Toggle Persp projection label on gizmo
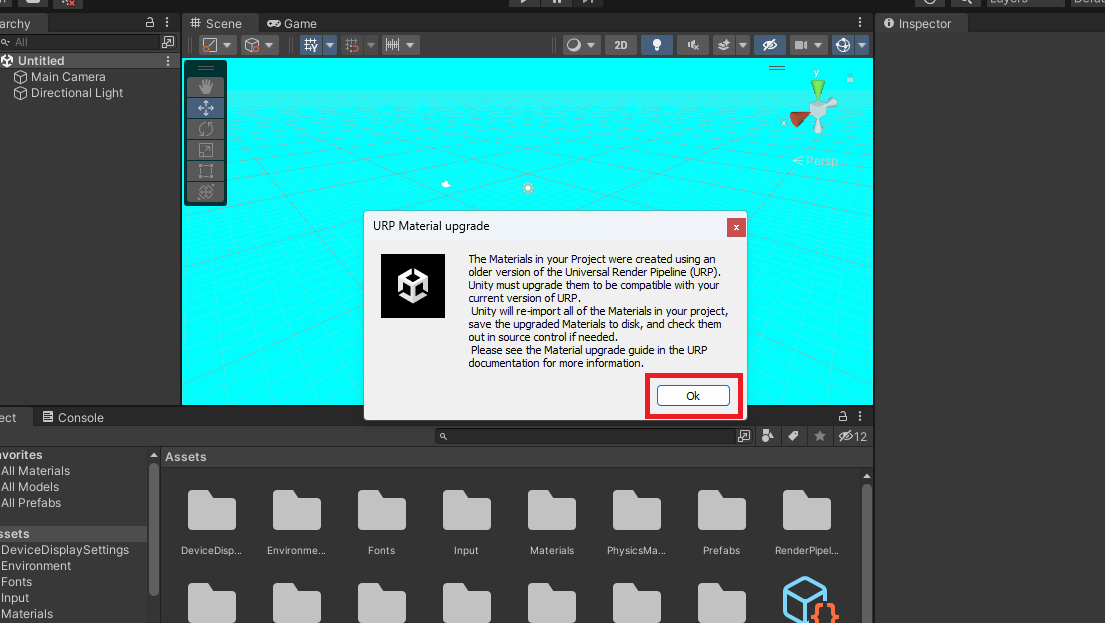1105x623 pixels. [x=815, y=161]
